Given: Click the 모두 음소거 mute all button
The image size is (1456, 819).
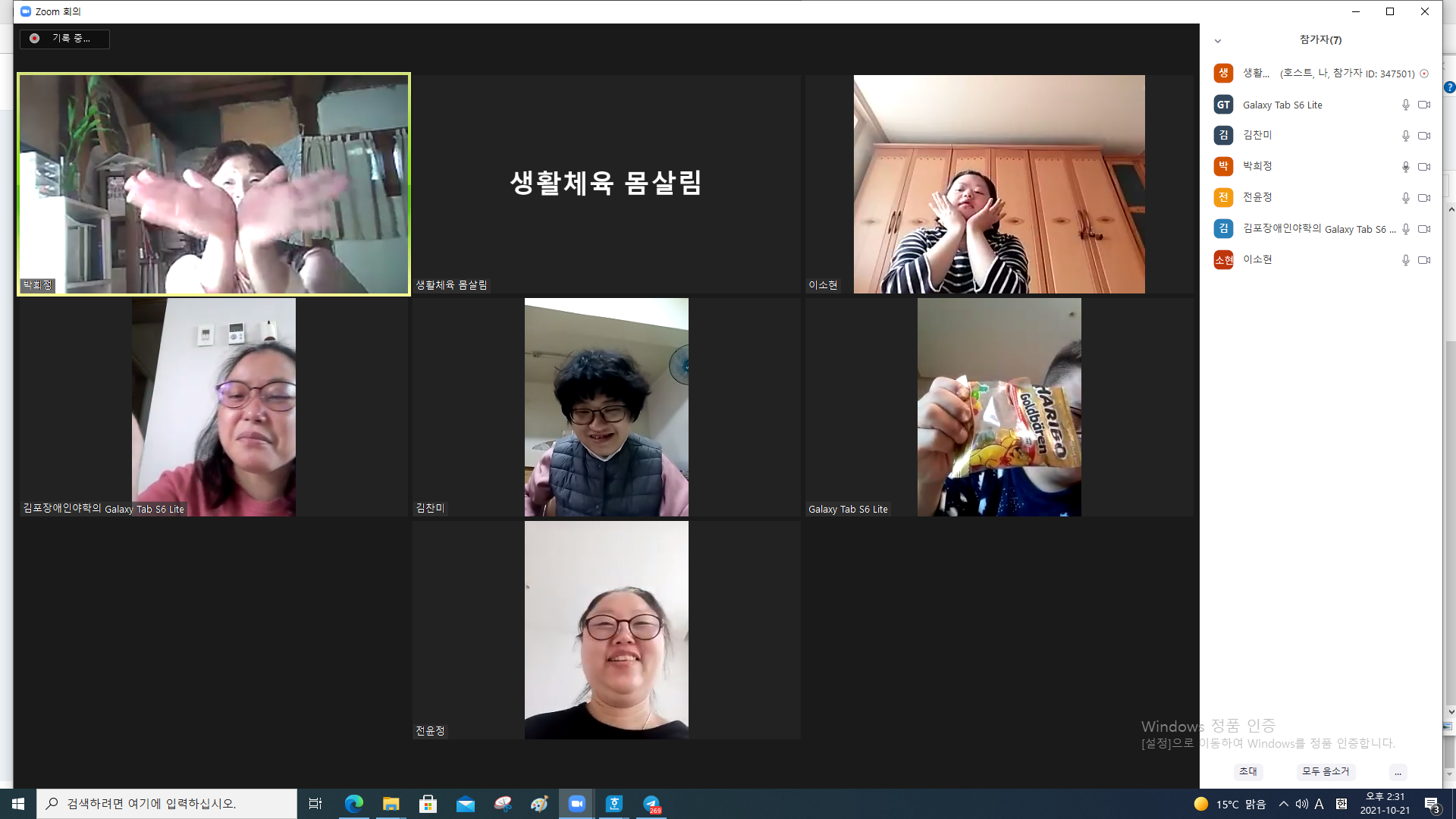Looking at the screenshot, I should (1326, 771).
